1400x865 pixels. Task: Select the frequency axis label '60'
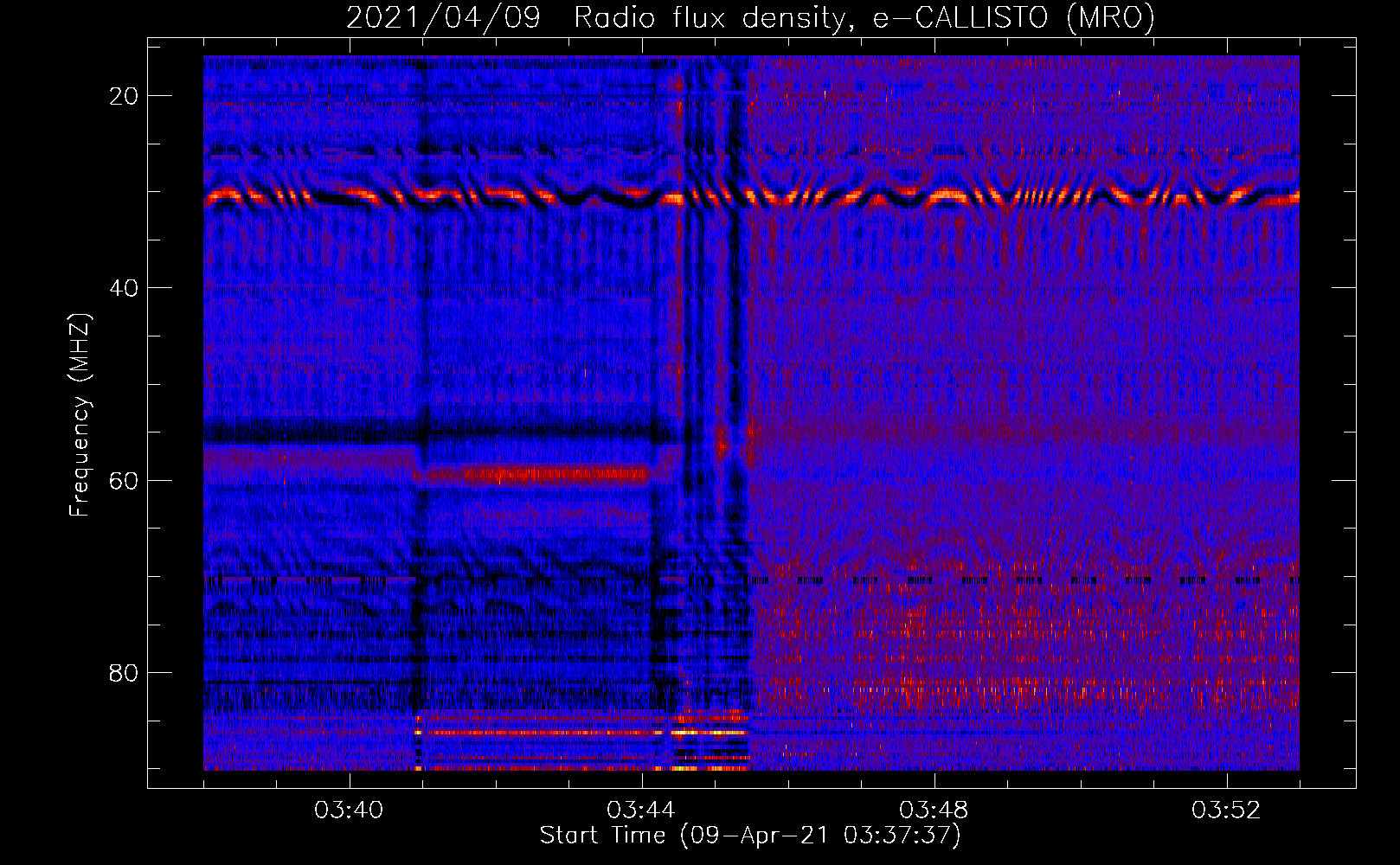(124, 480)
